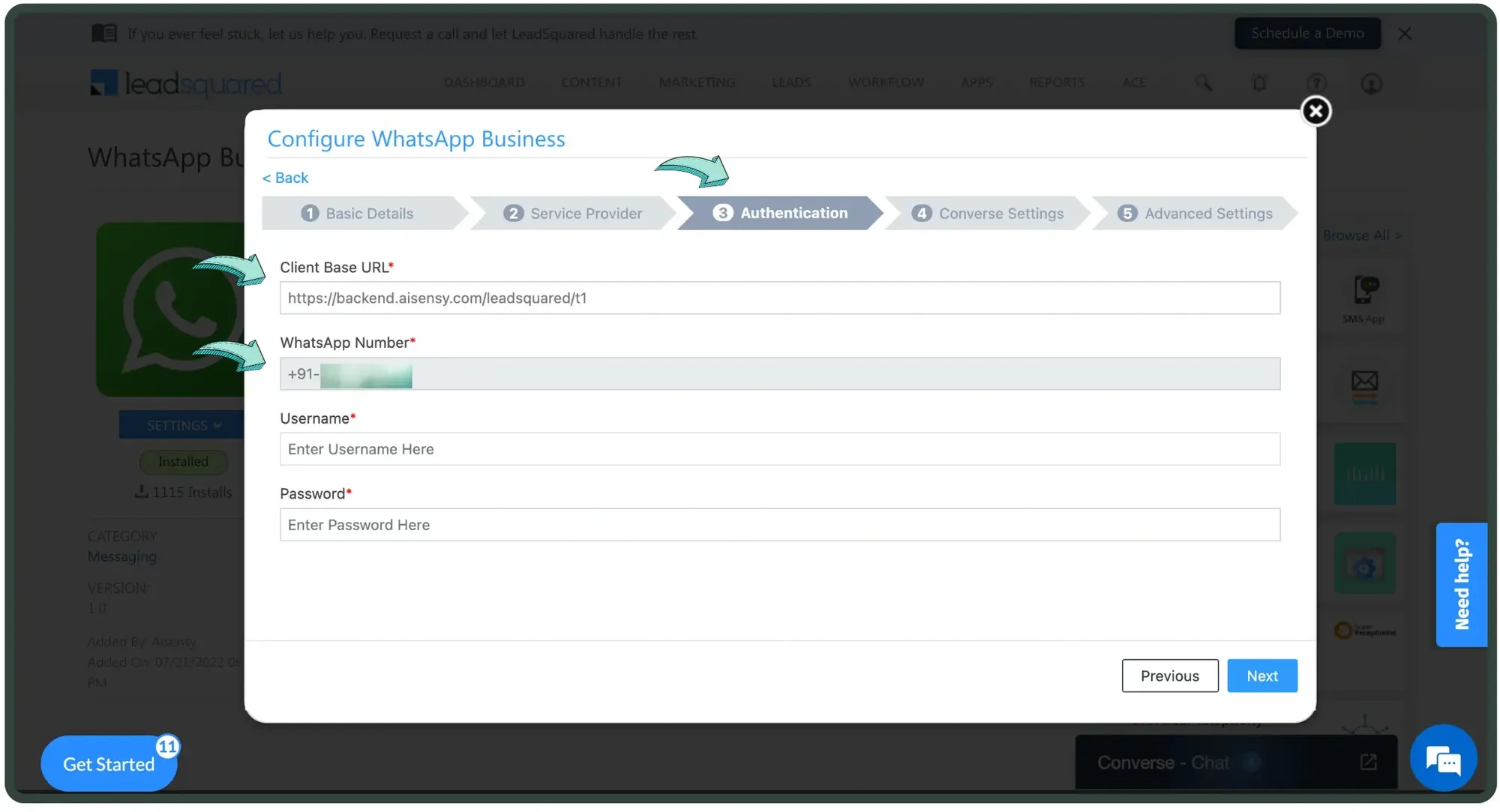Open the email envelope app icon
Viewport: 1500px width, 812px height.
[1364, 385]
